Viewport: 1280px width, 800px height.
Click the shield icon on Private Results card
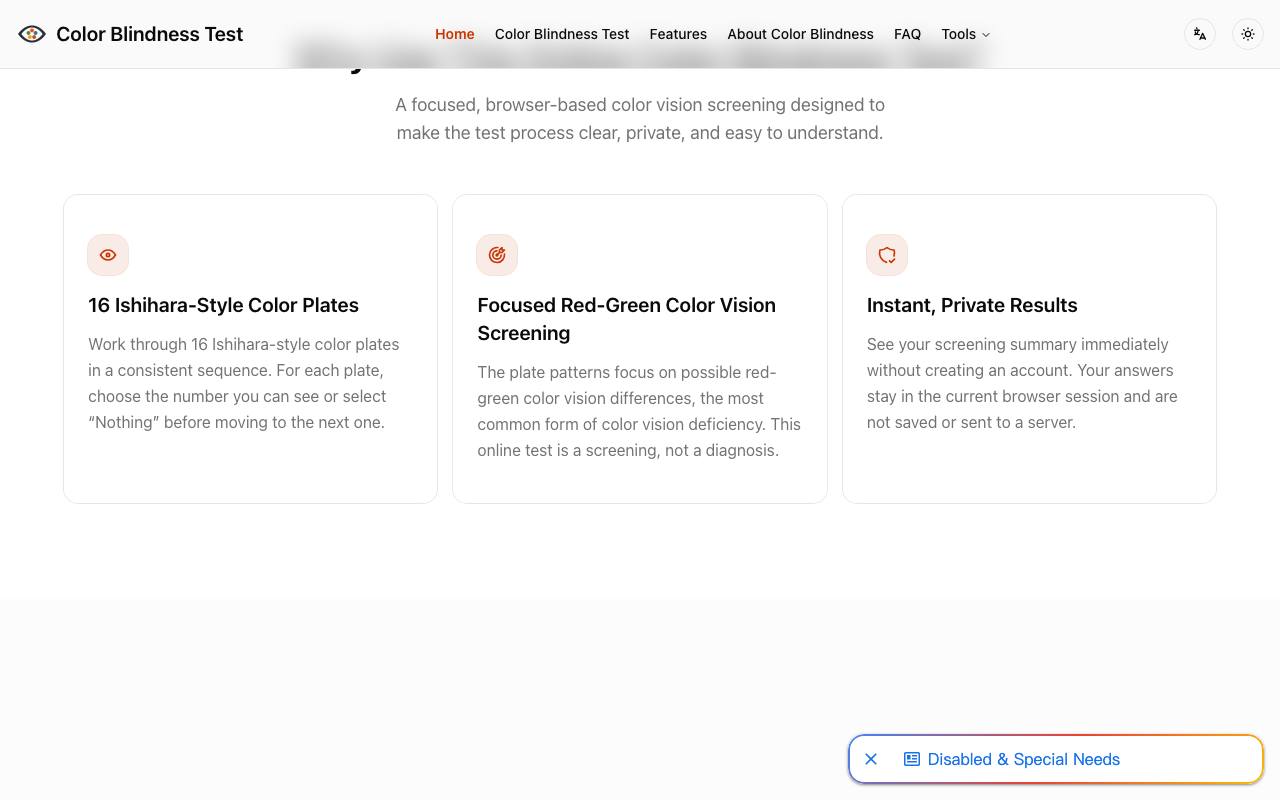click(887, 255)
